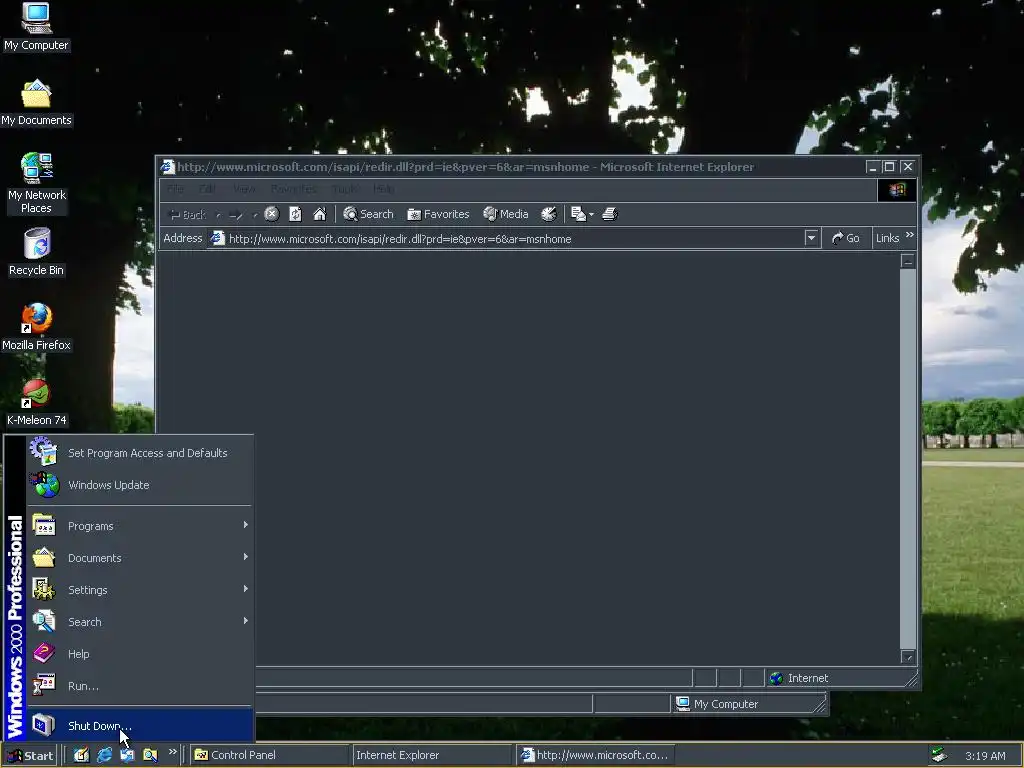The height and width of the screenshot is (768, 1024).
Task: Click the page icon in the address bar
Action: [217, 239]
